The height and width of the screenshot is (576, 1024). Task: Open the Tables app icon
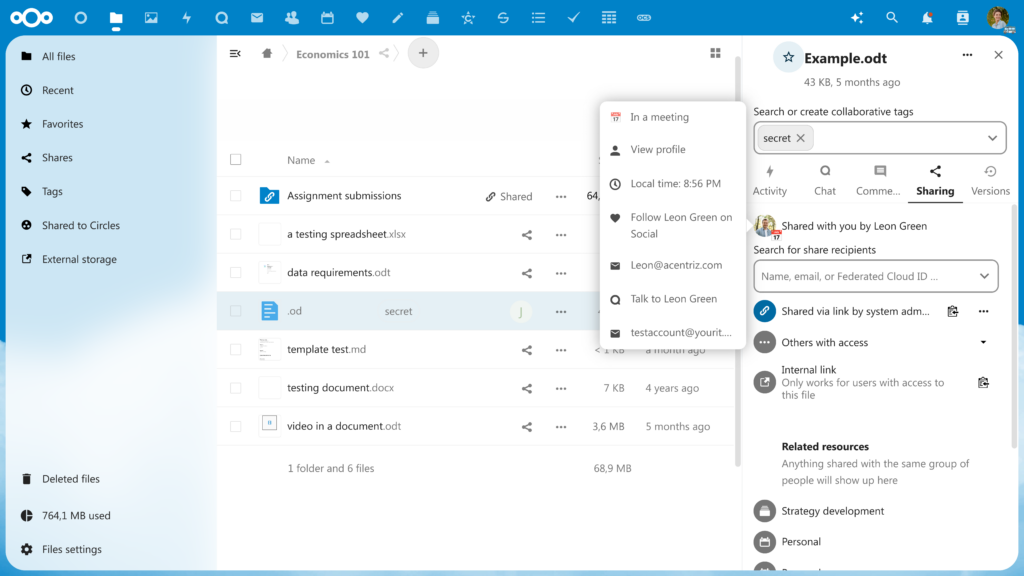point(608,17)
